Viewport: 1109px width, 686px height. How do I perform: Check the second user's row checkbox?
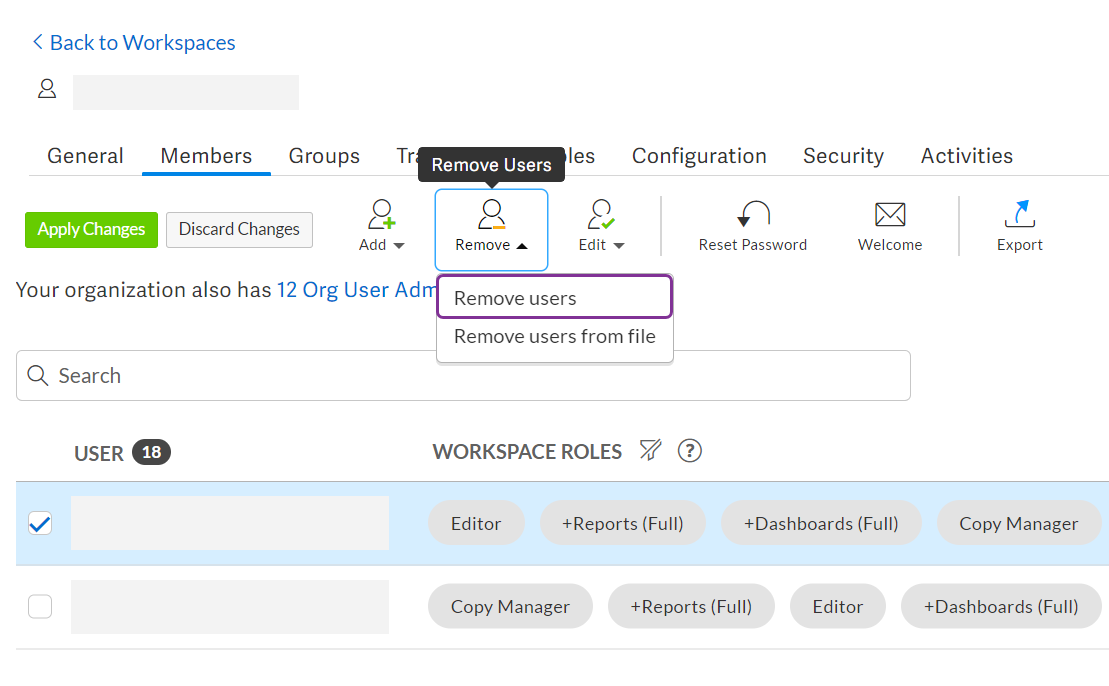40,606
